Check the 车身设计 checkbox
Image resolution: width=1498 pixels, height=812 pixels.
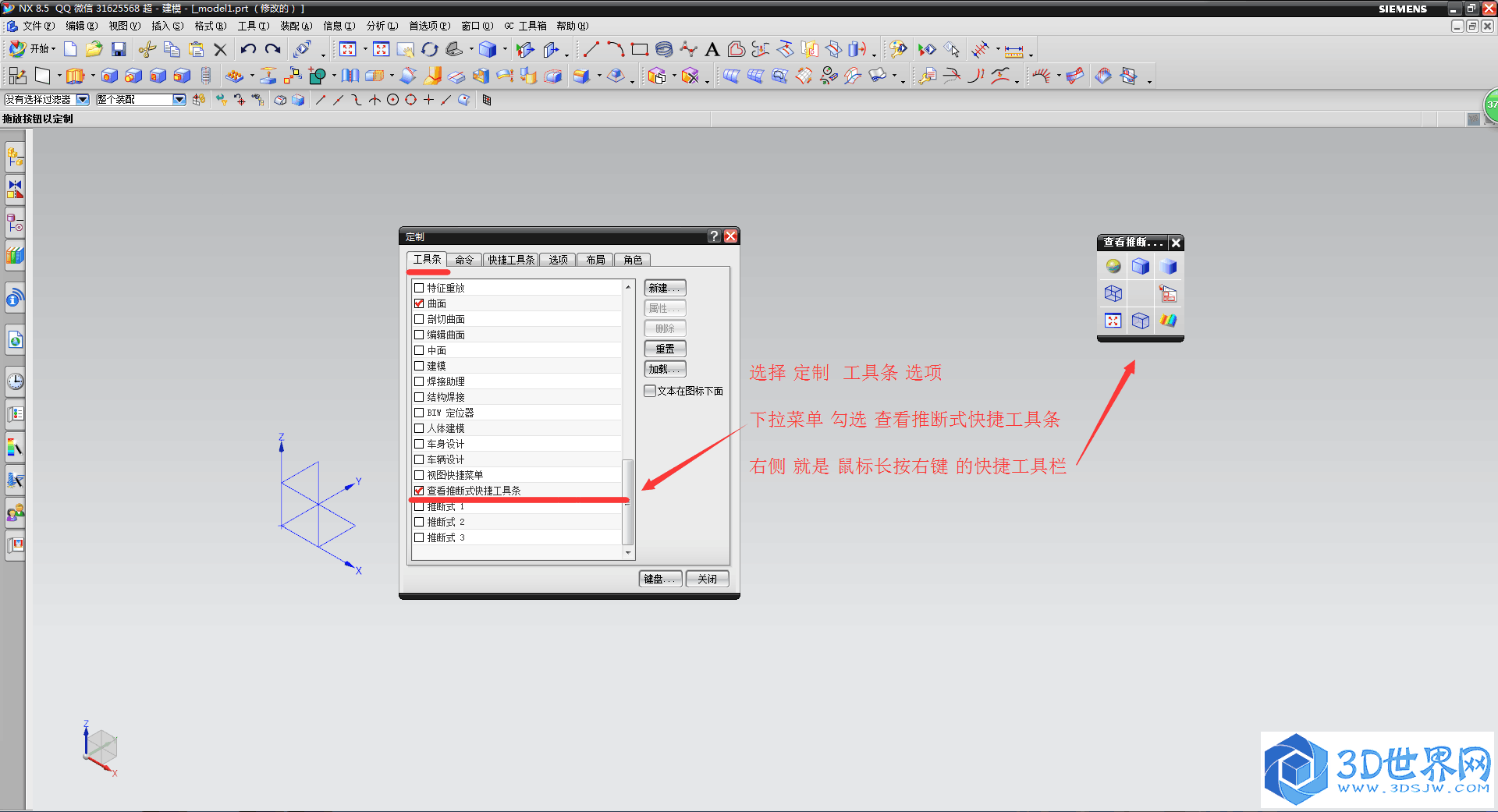tap(419, 444)
